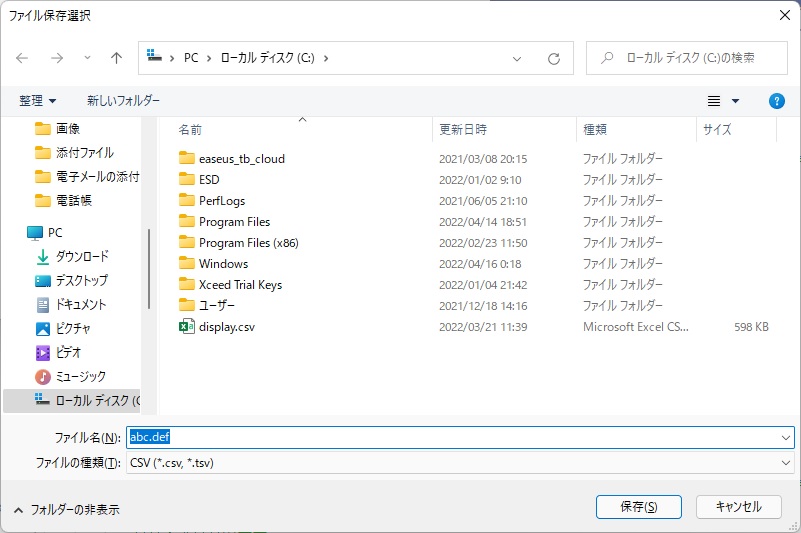
Task: Open ミュージック in the sidebar
Action: coord(70,377)
